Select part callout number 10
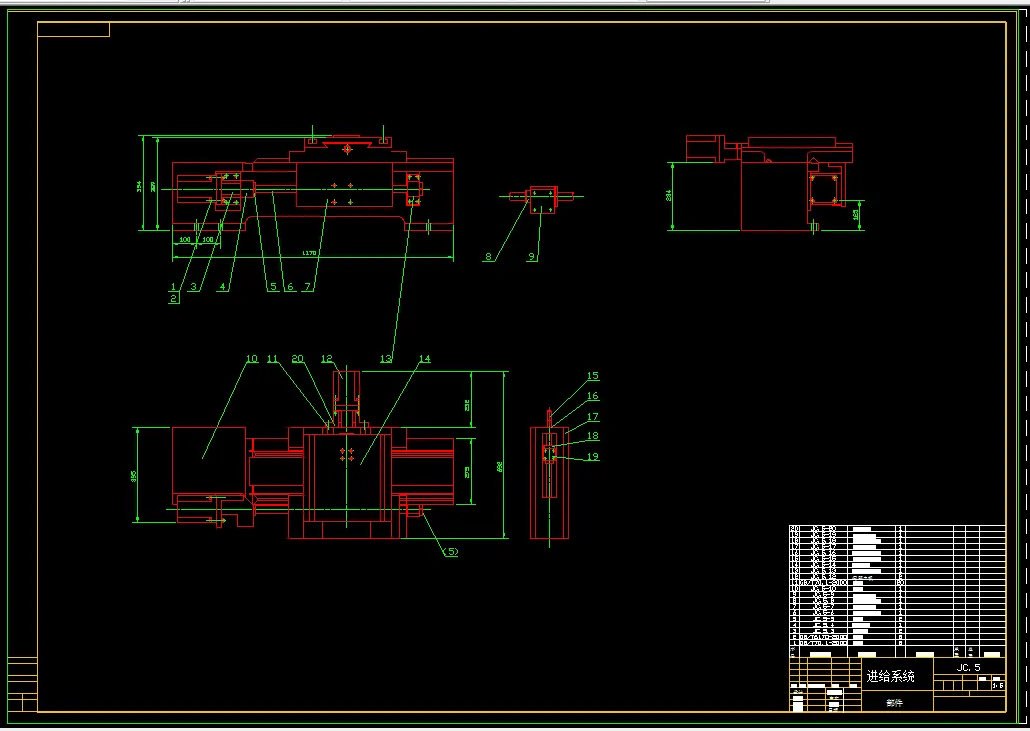This screenshot has width=1030, height=731. click(252, 359)
